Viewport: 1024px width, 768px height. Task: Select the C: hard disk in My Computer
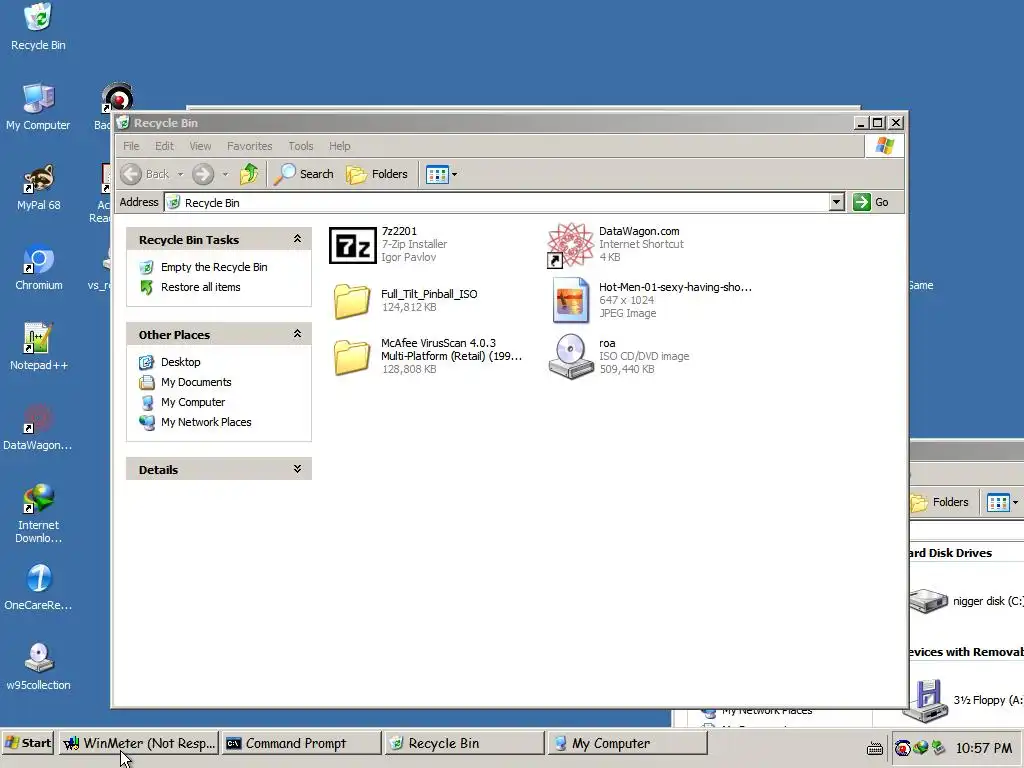pyautogui.click(x=967, y=601)
